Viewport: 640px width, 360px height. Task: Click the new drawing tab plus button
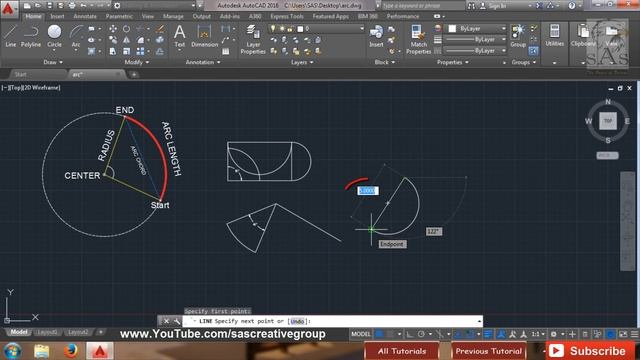click(134, 74)
